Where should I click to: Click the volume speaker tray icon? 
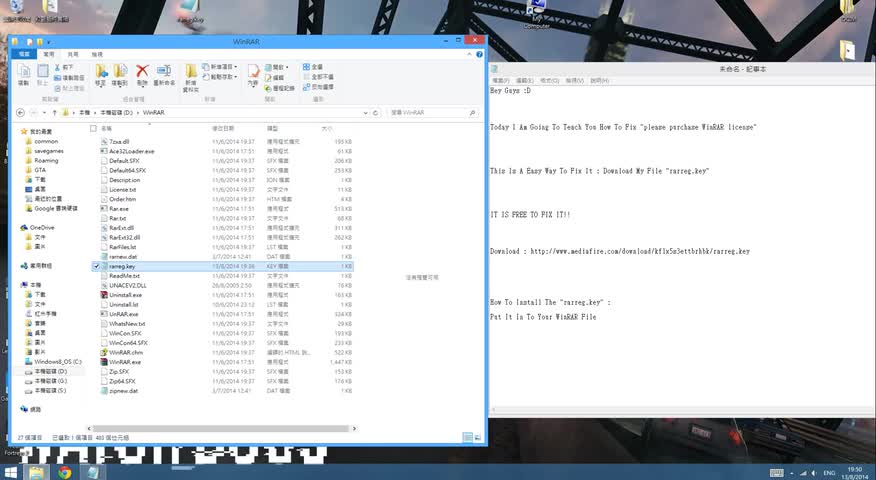tap(813, 473)
